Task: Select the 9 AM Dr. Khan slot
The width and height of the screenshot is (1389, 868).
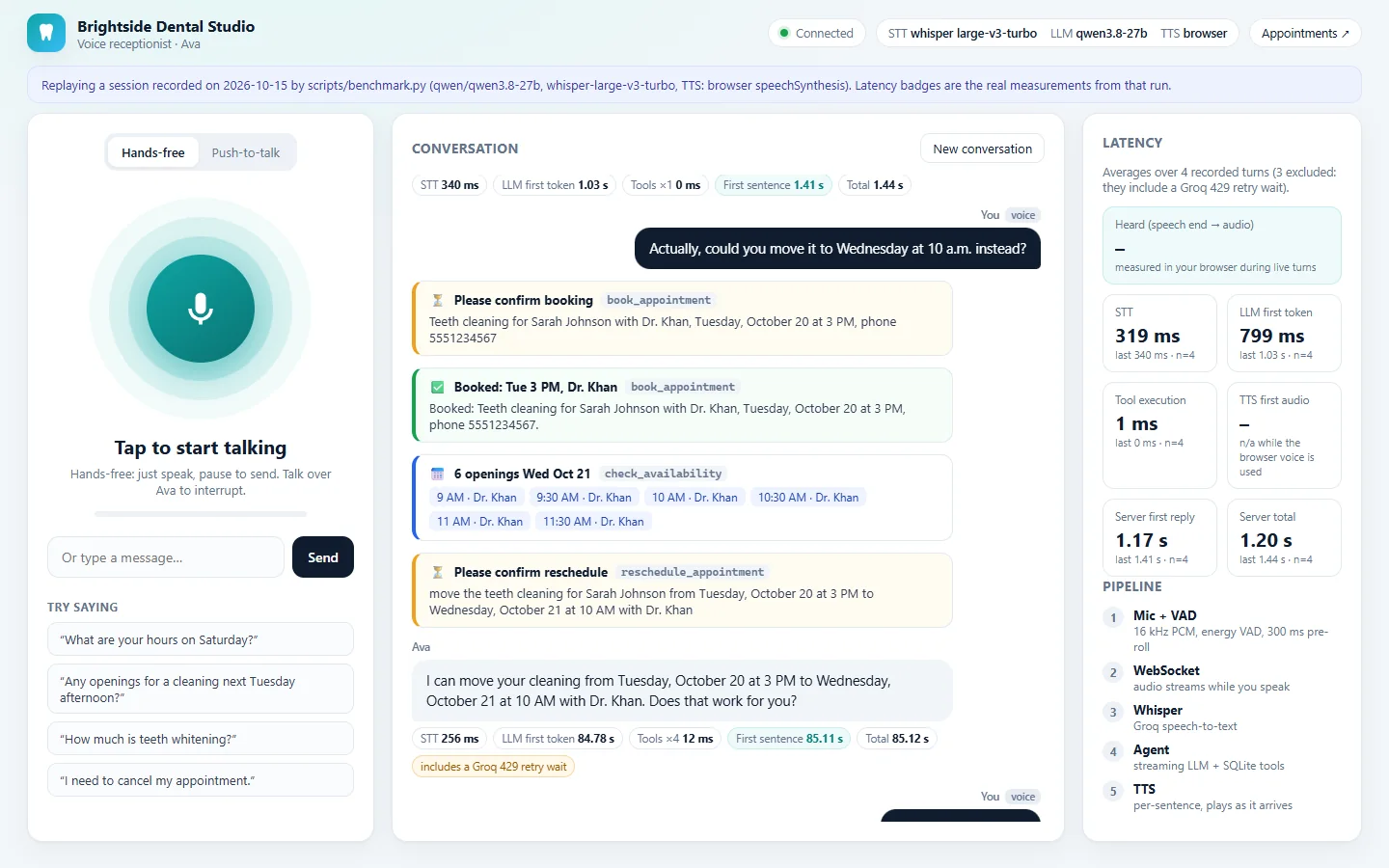Action: [x=477, y=498]
